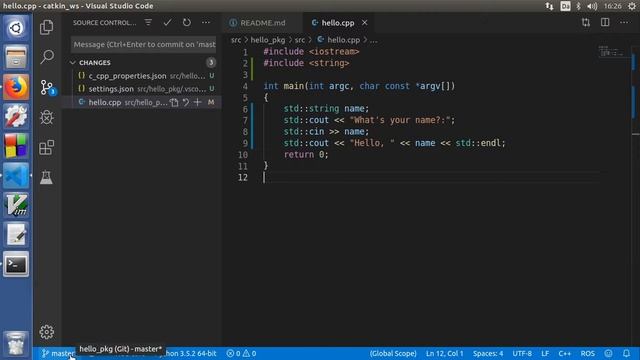Click the feedback smiley in status bar

[x=608, y=353]
